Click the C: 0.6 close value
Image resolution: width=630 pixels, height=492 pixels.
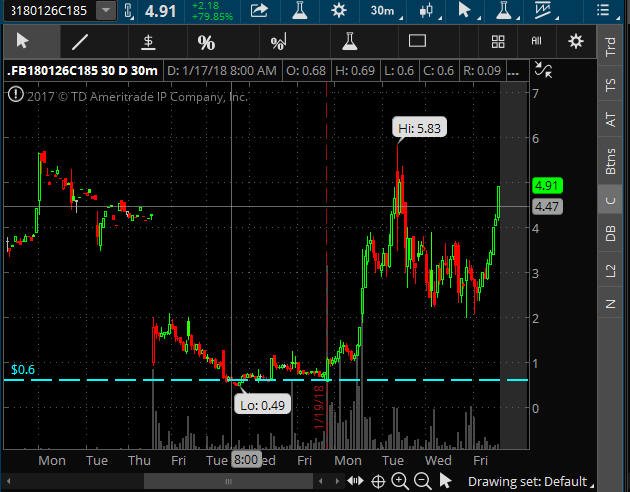point(438,71)
